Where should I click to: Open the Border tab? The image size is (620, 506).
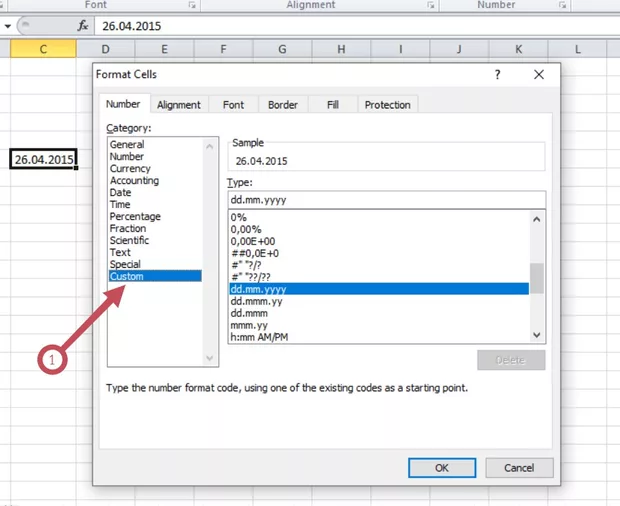click(282, 105)
